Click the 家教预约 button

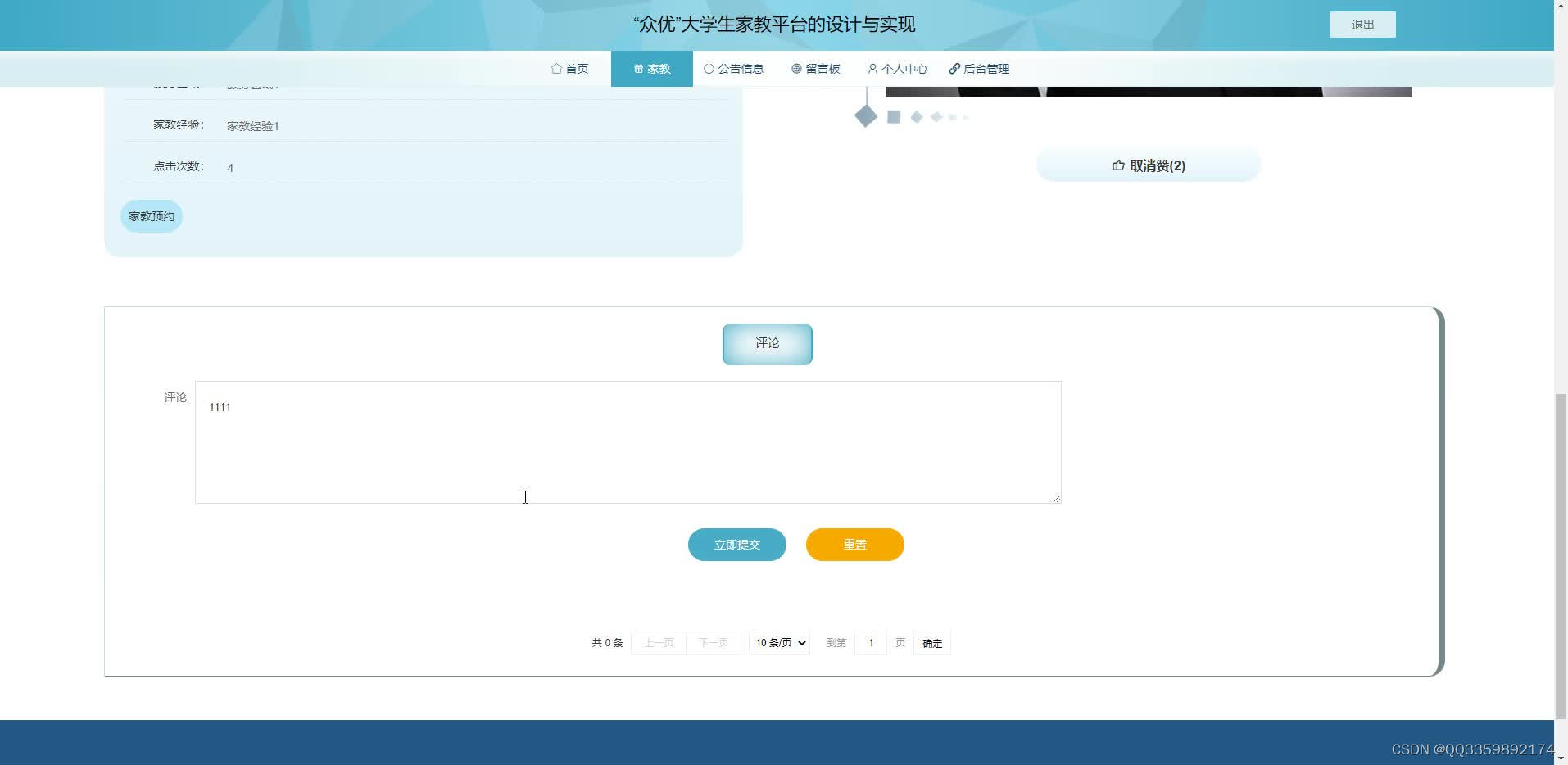click(x=152, y=216)
